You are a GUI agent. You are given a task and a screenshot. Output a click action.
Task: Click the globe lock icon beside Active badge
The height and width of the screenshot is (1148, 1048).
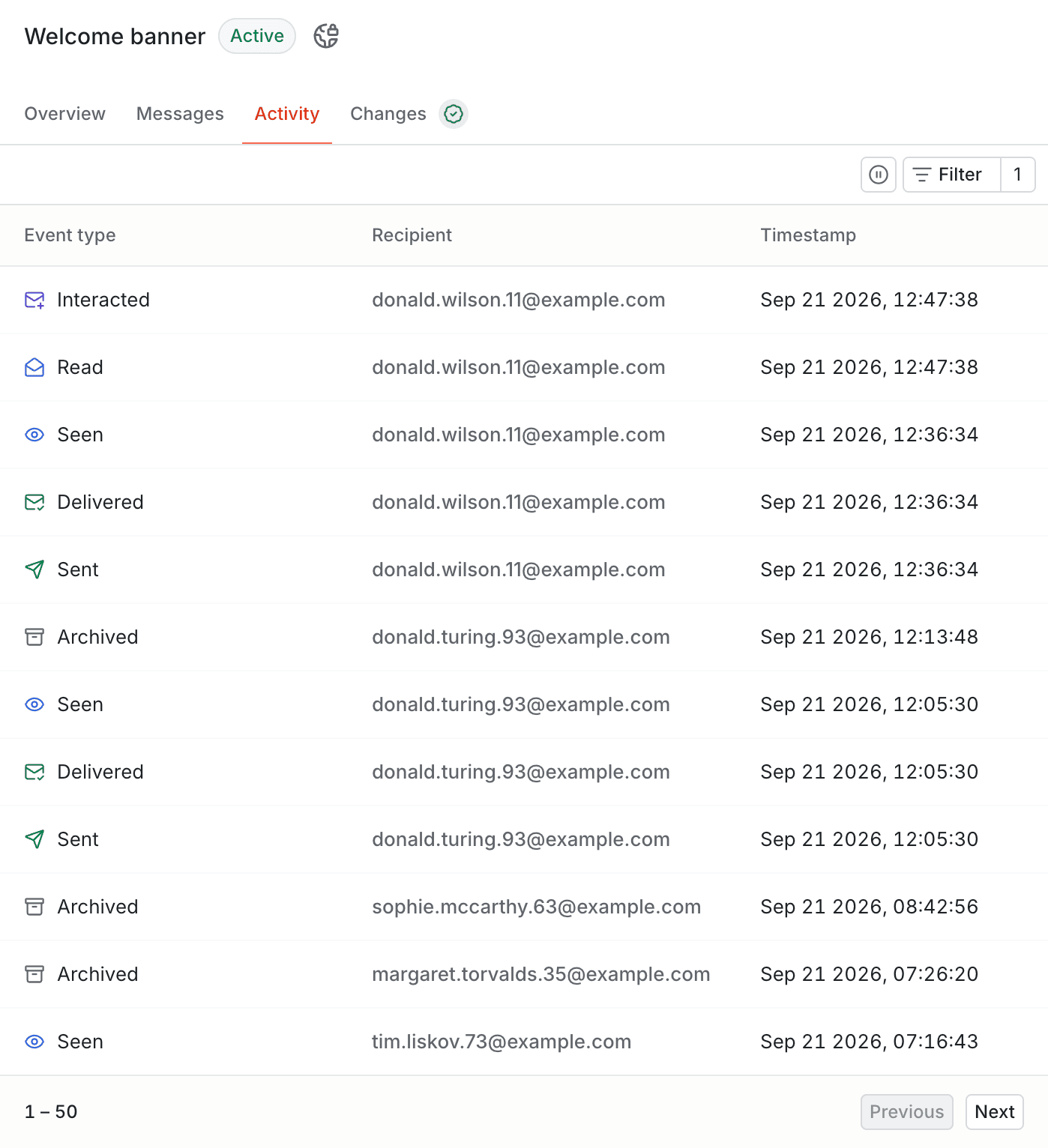click(326, 36)
